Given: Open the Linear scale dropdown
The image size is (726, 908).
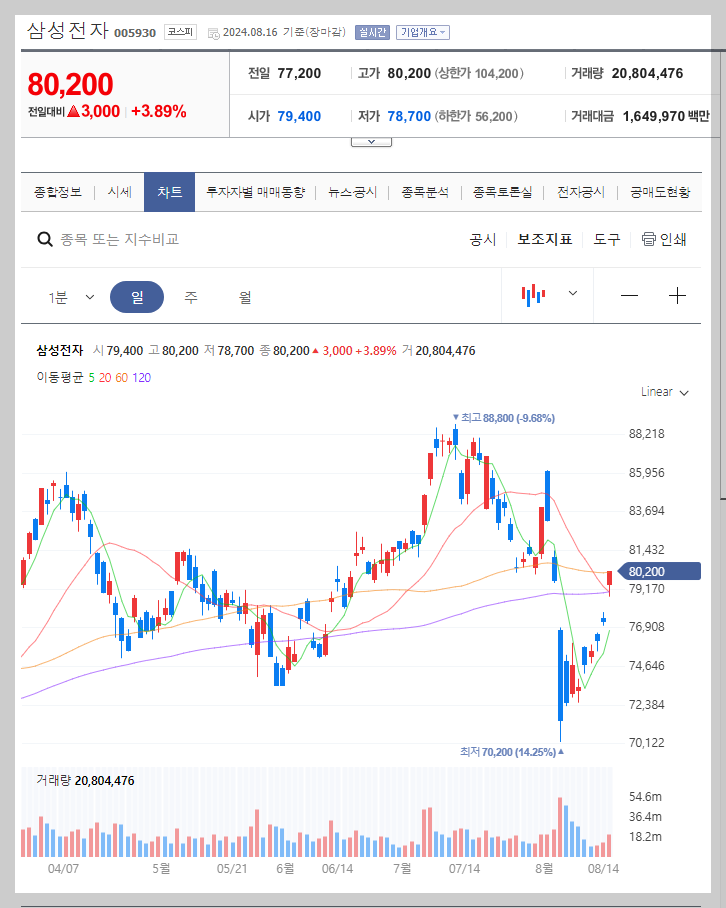Looking at the screenshot, I should 665,392.
